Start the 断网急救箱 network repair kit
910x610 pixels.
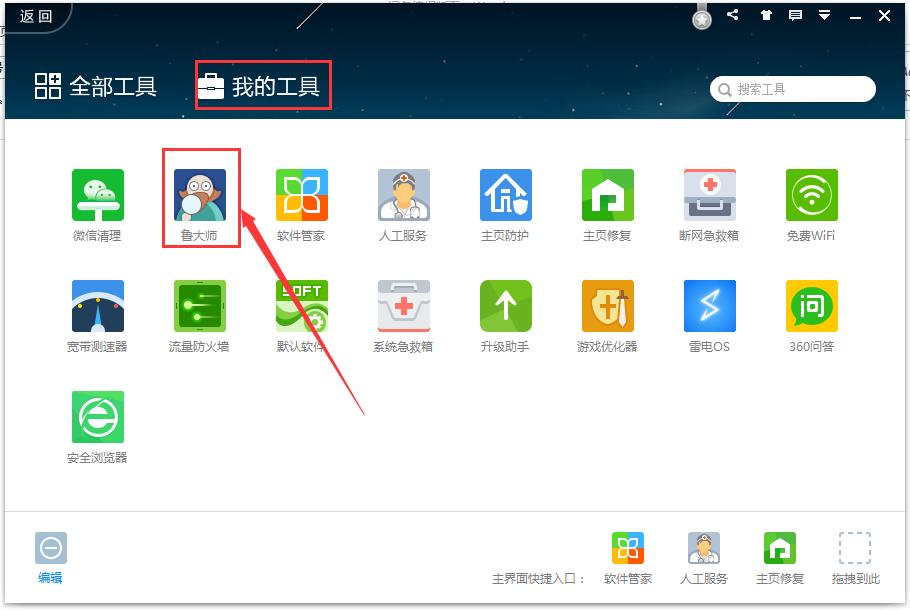coord(709,193)
